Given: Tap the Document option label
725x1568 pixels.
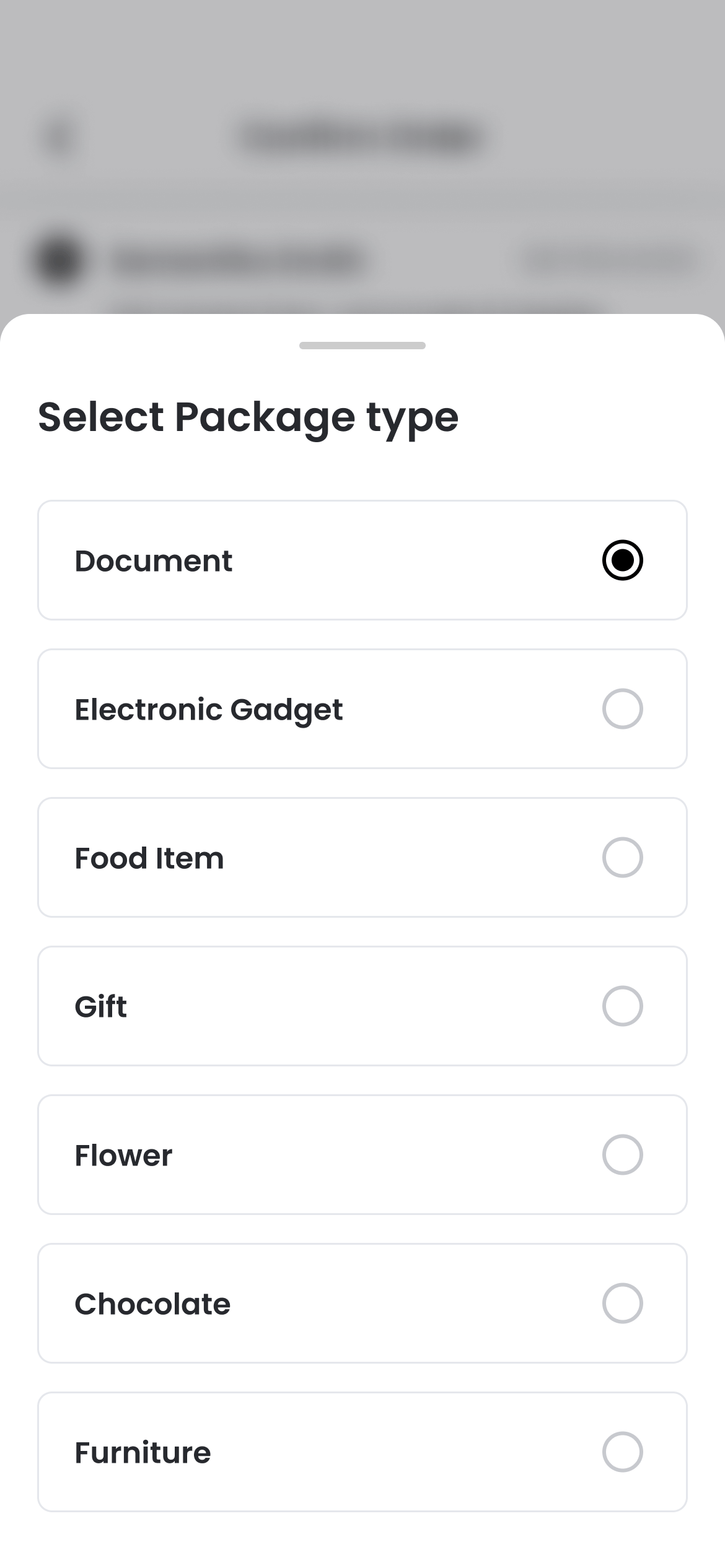Looking at the screenshot, I should (x=153, y=561).
